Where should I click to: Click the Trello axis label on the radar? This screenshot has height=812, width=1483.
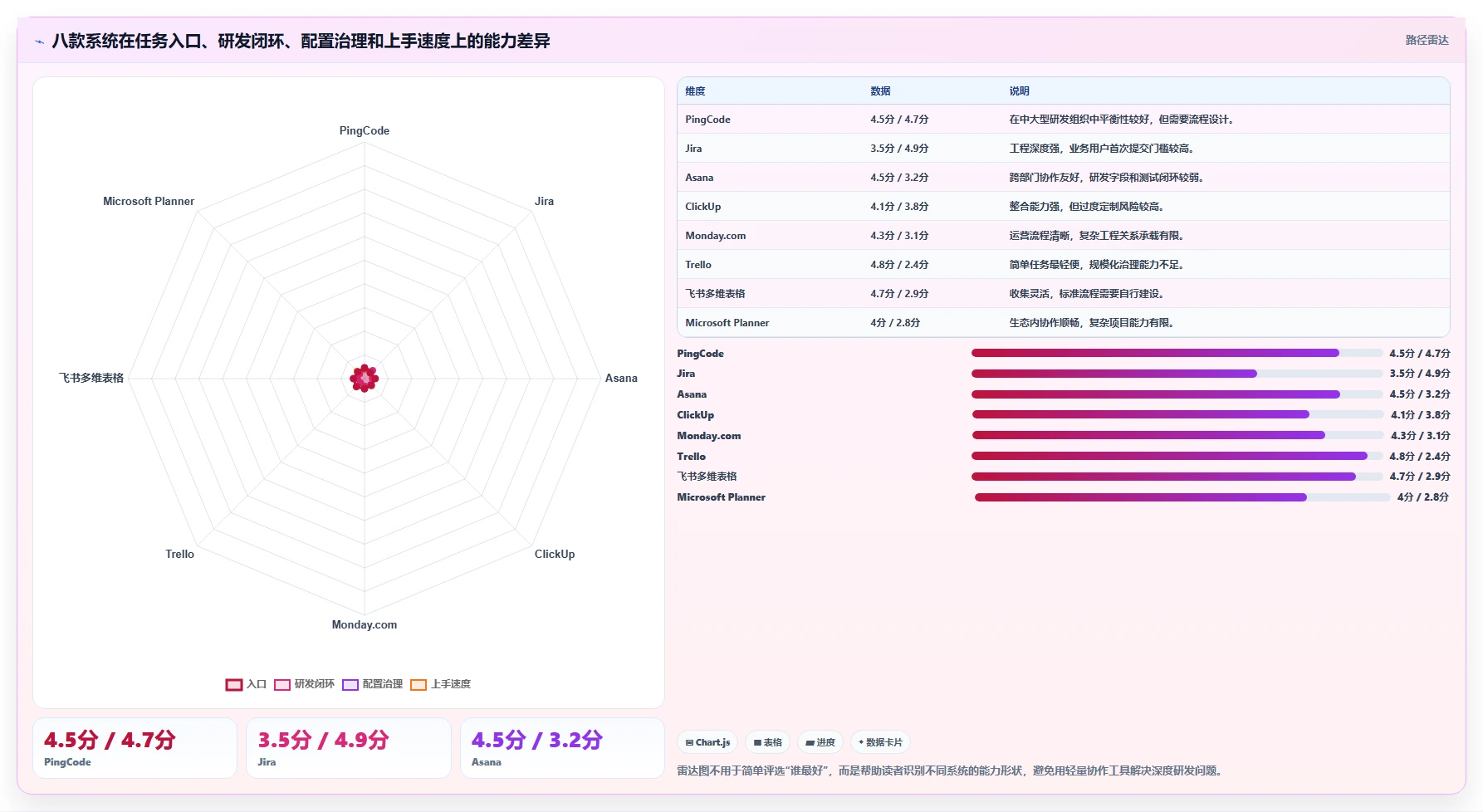point(179,554)
